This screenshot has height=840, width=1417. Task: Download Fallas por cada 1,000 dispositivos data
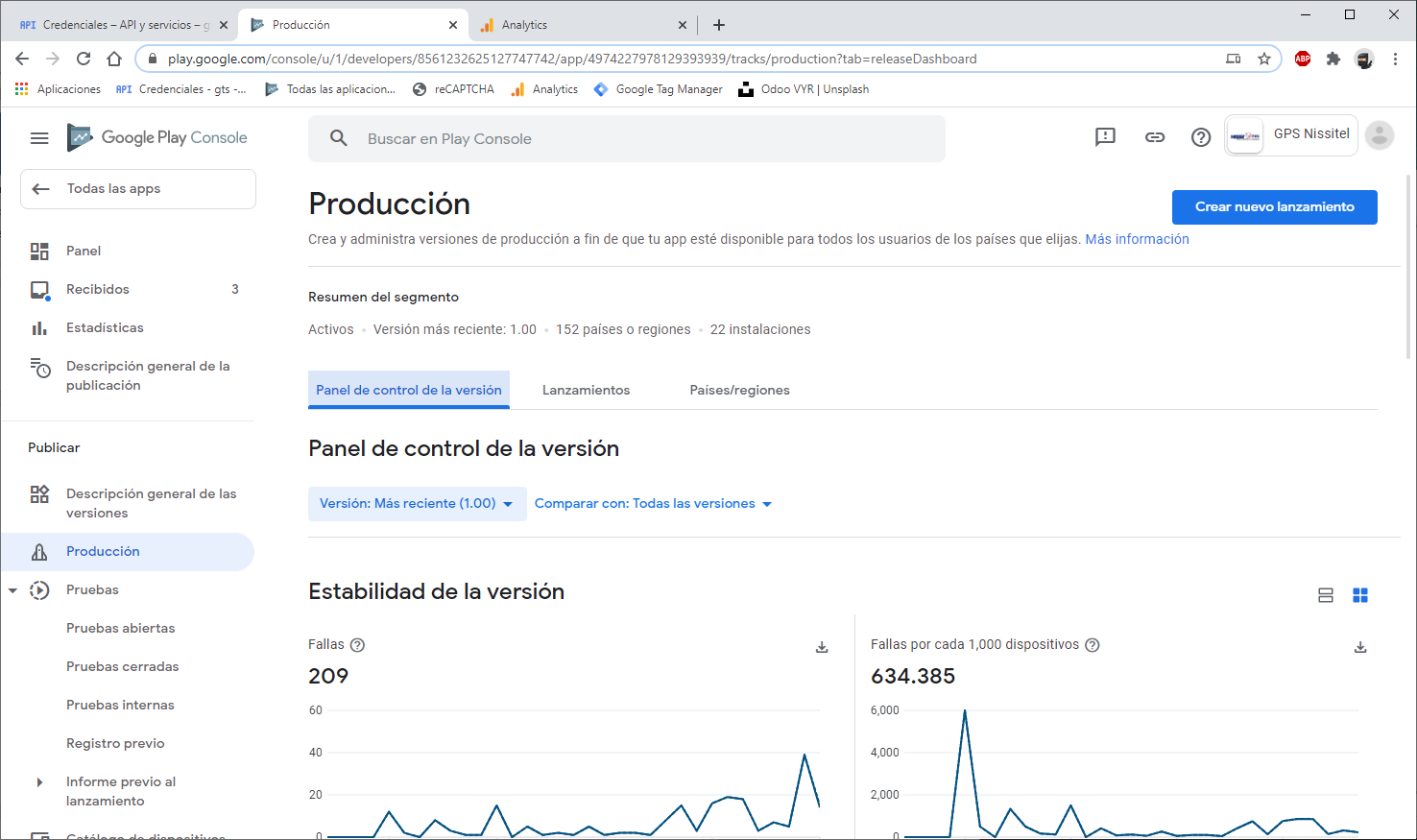[1359, 647]
